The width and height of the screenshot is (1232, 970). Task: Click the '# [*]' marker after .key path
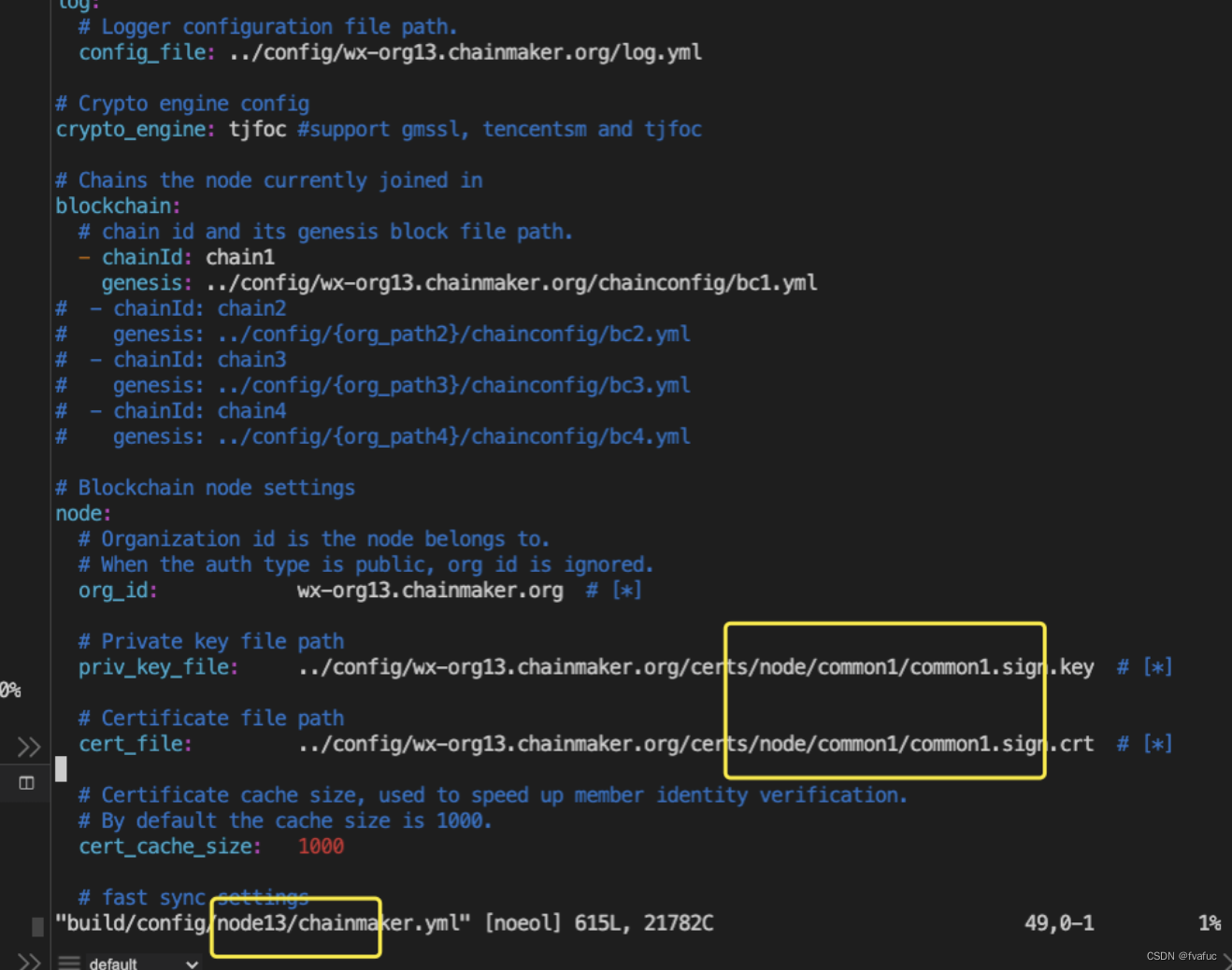click(1144, 667)
